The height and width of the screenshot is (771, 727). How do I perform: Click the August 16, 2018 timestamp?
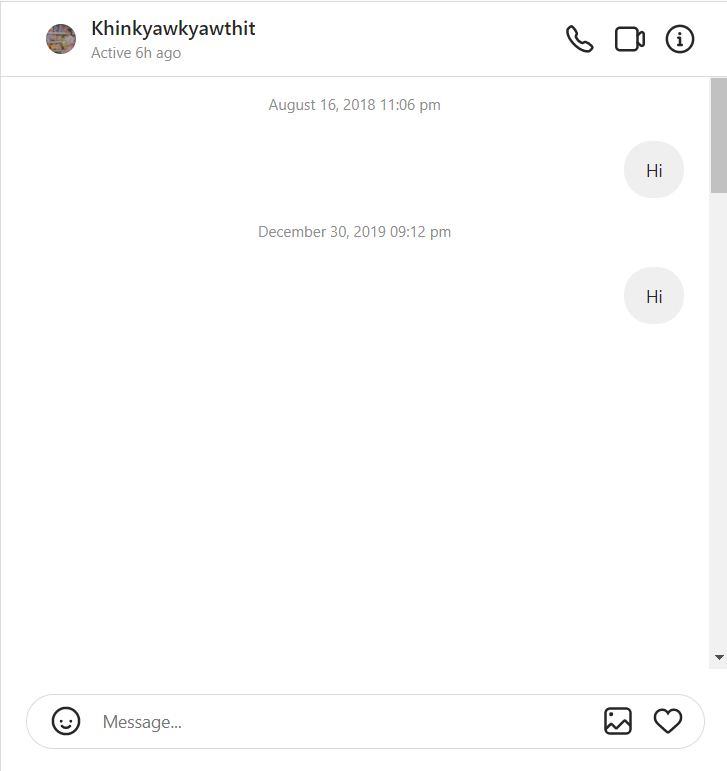click(354, 105)
